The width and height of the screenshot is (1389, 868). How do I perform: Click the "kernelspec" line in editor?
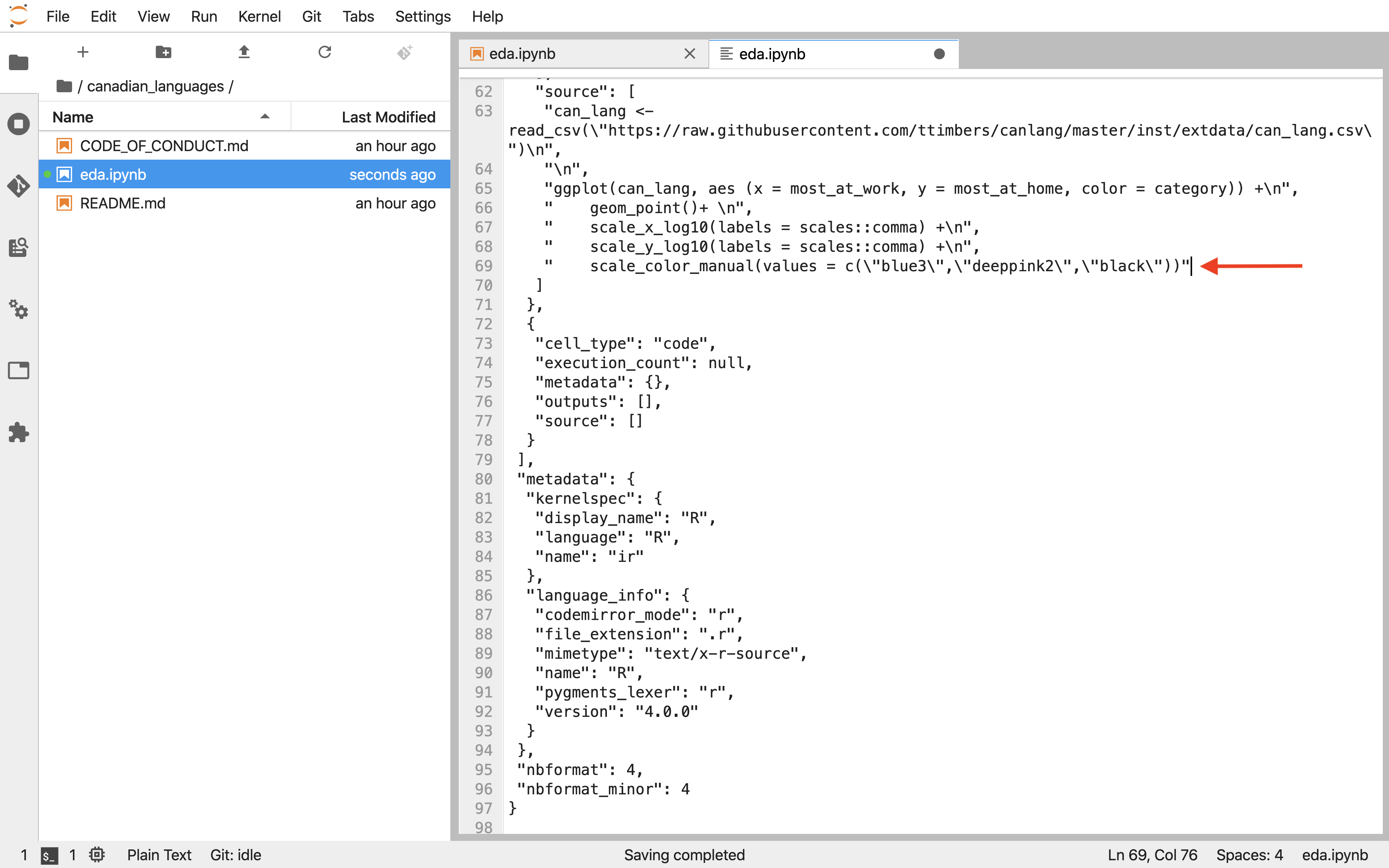pyautogui.click(x=594, y=498)
